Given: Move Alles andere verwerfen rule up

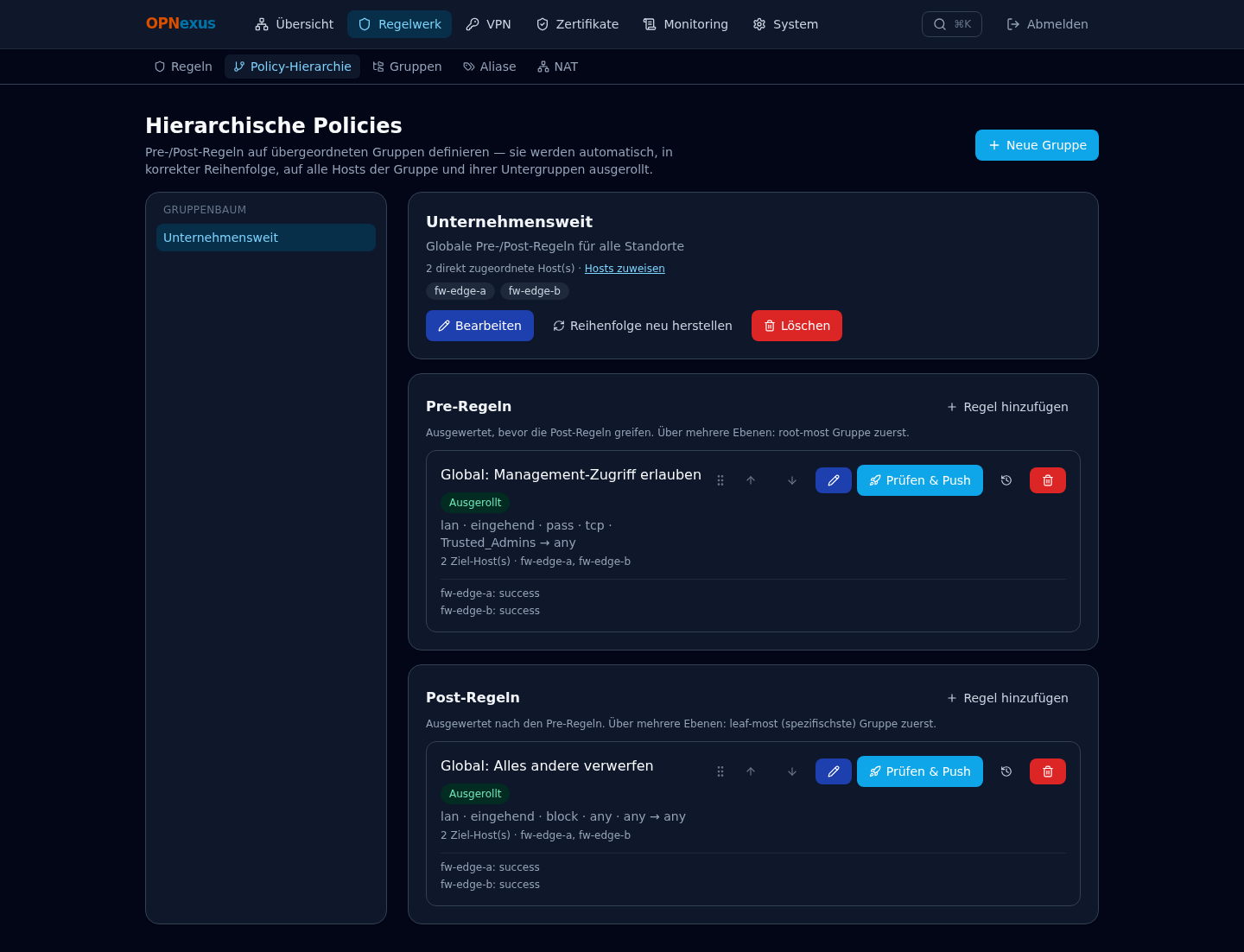Looking at the screenshot, I should pyautogui.click(x=751, y=771).
